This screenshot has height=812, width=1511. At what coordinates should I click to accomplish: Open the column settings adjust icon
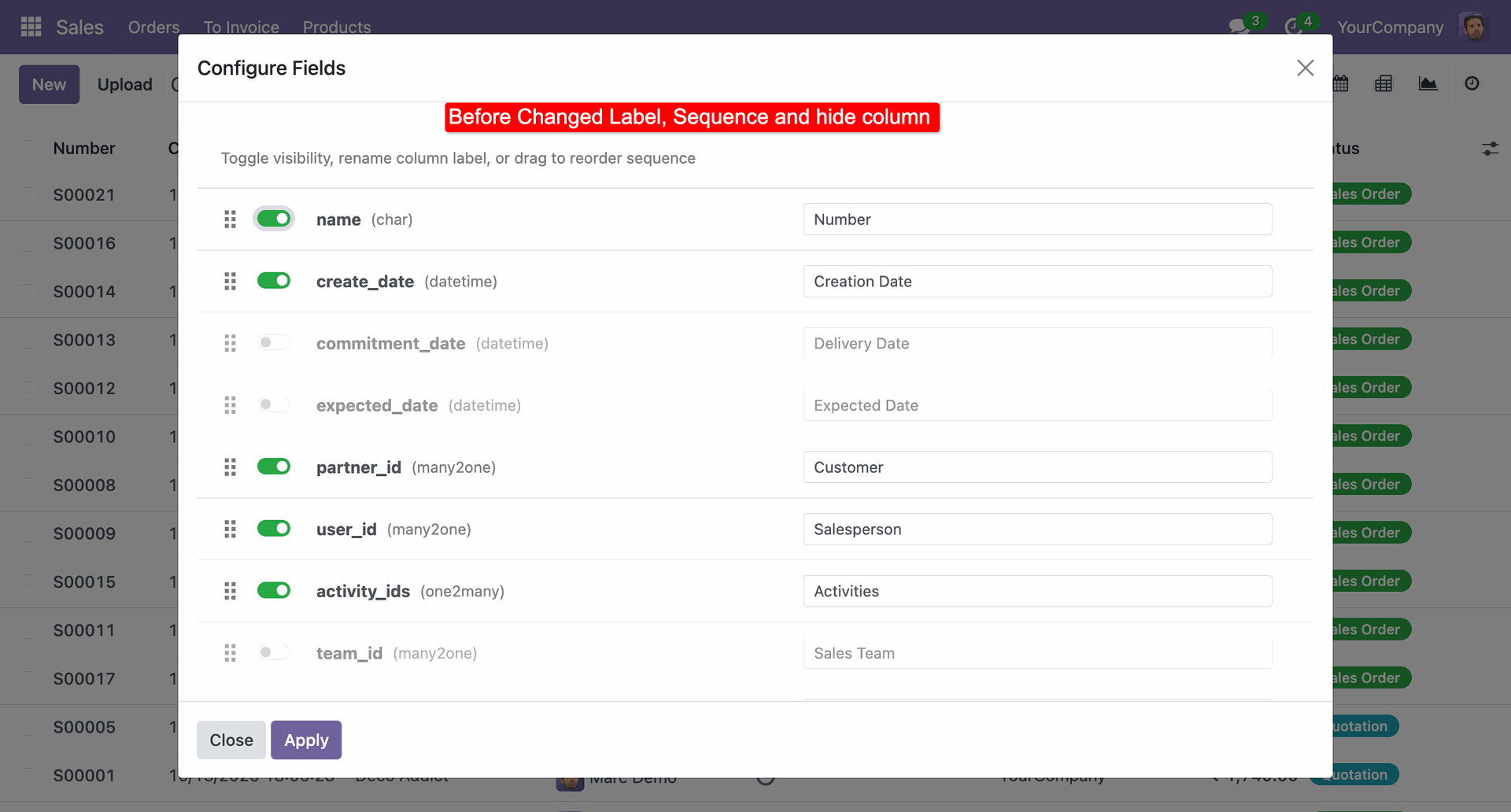pos(1491,149)
